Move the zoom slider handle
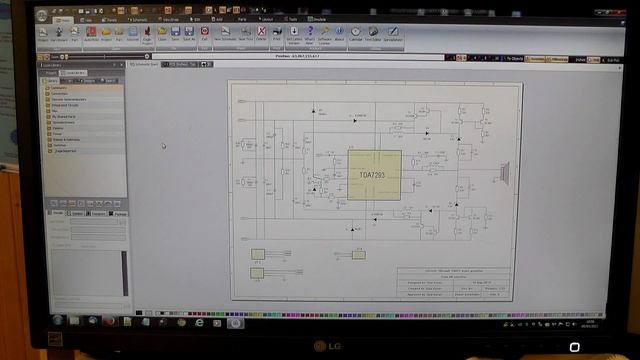Image resolution: width=640 pixels, height=360 pixels. click(x=67, y=57)
